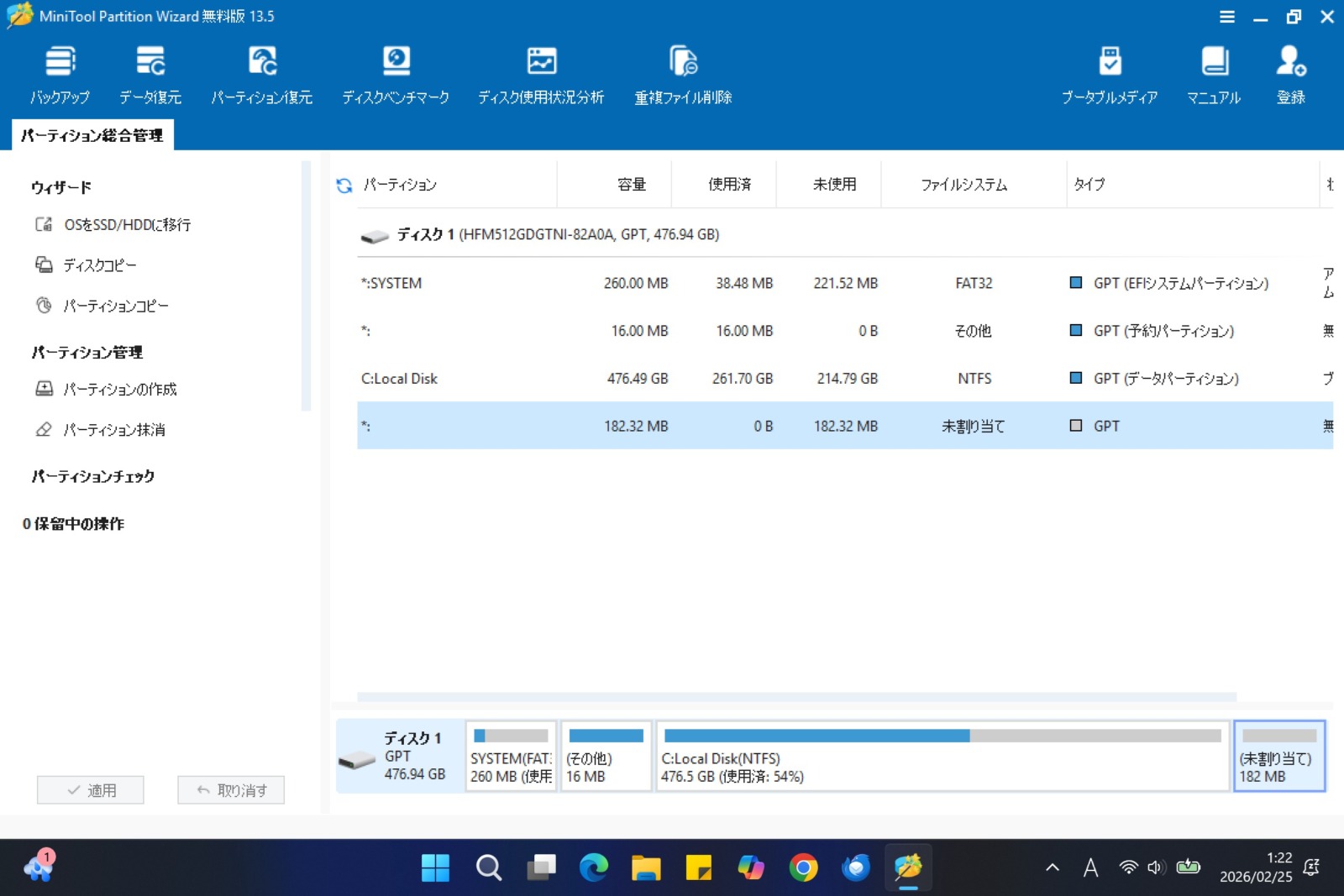Select the パーティション総合管理 tab
The width and height of the screenshot is (1344, 896).
point(92,135)
